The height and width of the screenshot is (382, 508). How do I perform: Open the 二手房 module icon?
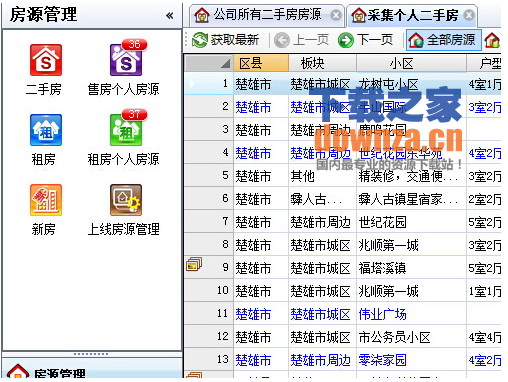[46, 60]
